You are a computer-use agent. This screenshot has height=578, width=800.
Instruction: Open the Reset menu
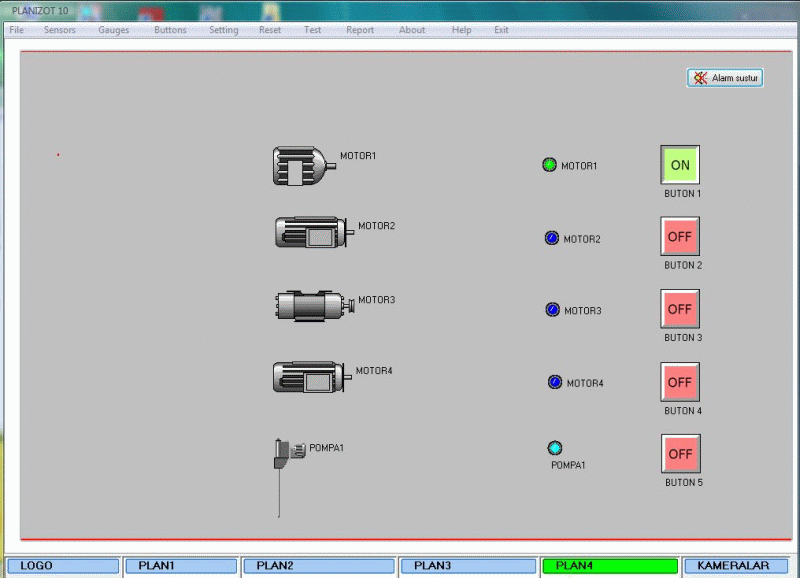pyautogui.click(x=270, y=30)
